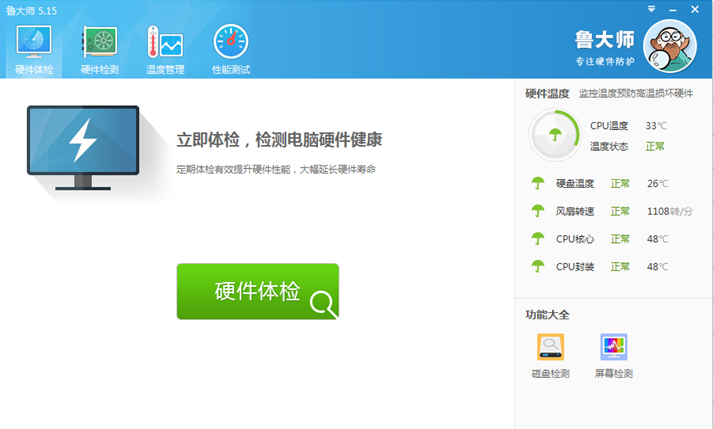This screenshot has height=429, width=714.
Task: Click the 功能大全 section heading
Action: click(547, 315)
